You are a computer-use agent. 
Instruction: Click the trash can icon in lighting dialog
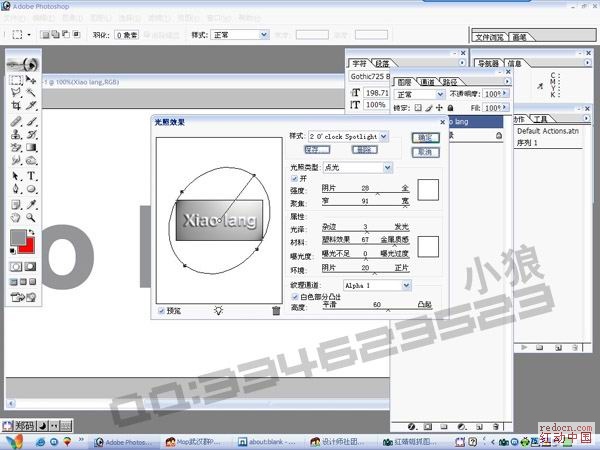[276, 311]
